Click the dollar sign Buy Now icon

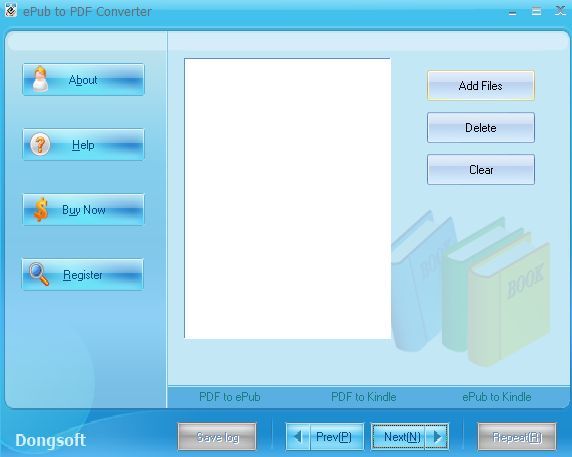point(41,209)
